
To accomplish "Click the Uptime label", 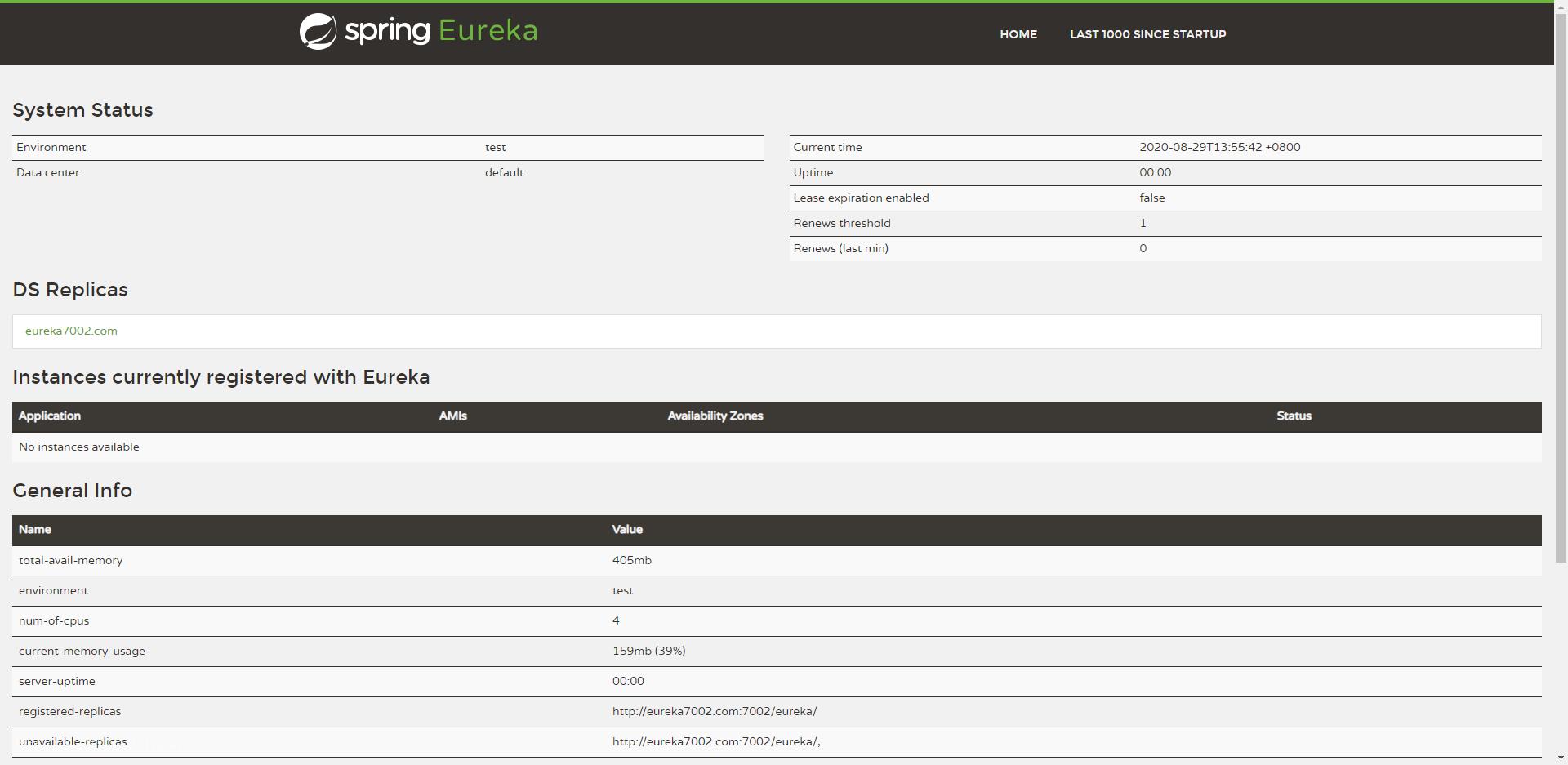I will click(x=813, y=172).
